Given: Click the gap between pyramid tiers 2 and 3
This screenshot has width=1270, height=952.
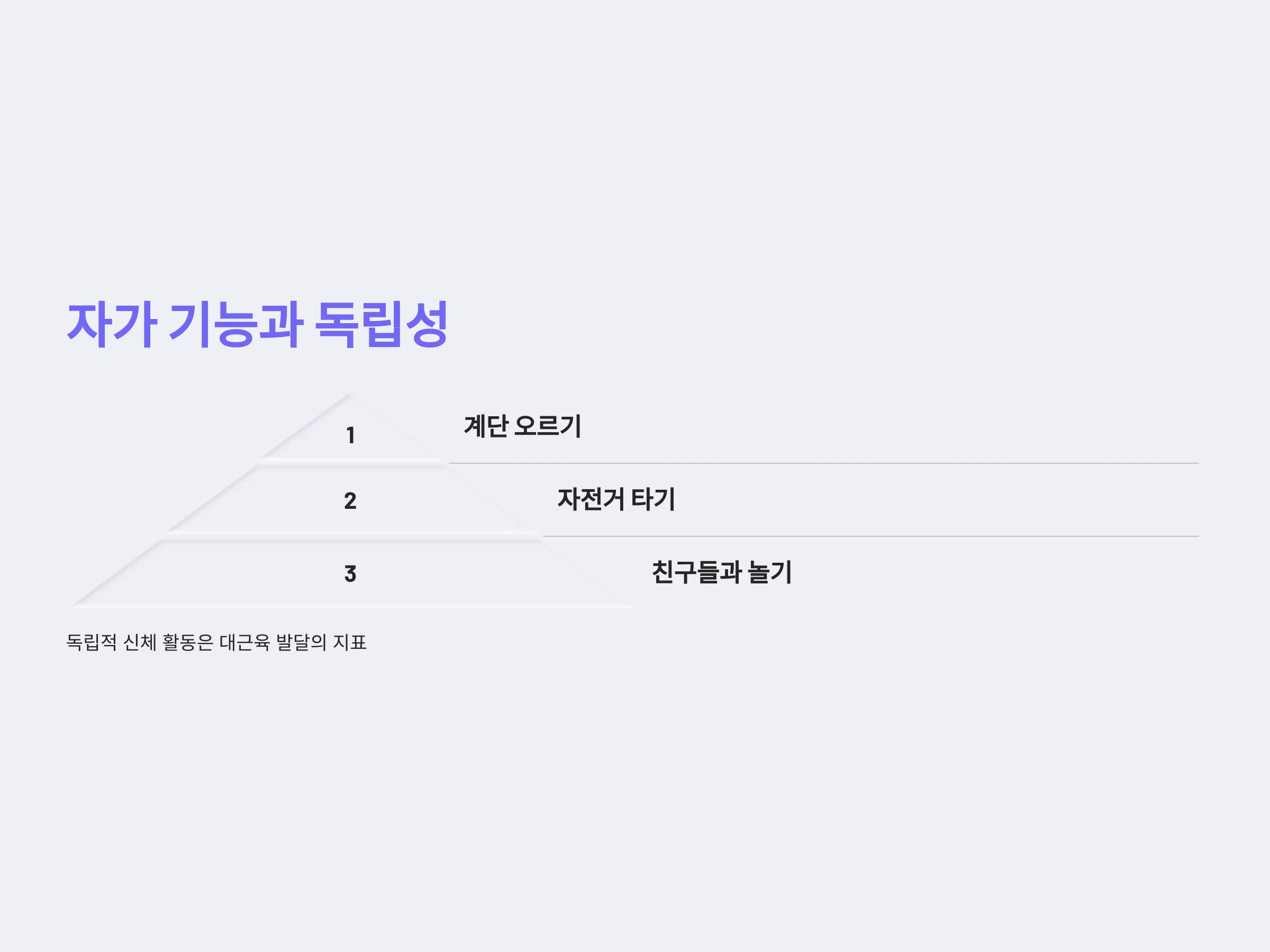Looking at the screenshot, I should [351, 536].
